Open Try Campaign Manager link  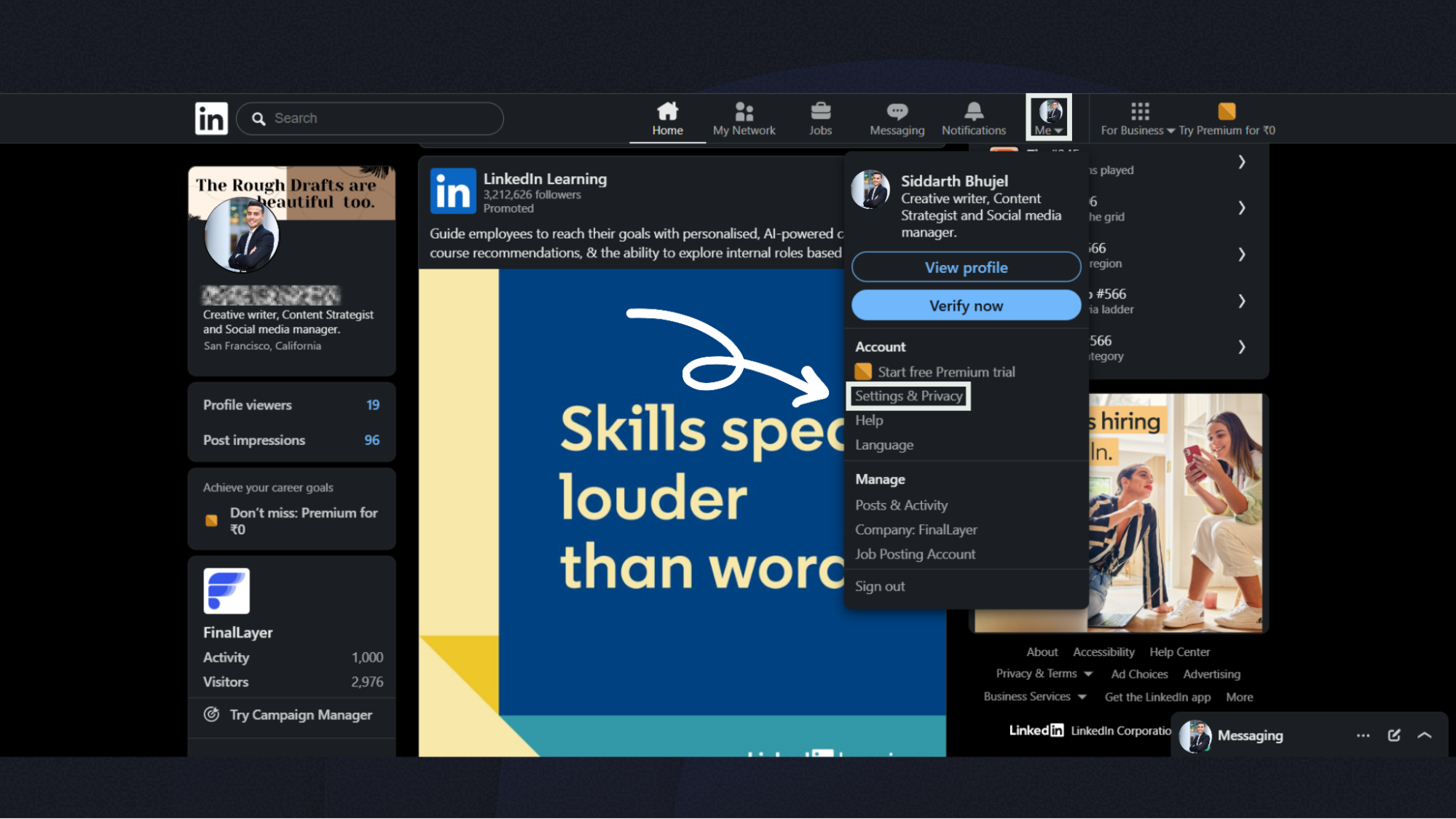pyautogui.click(x=300, y=715)
